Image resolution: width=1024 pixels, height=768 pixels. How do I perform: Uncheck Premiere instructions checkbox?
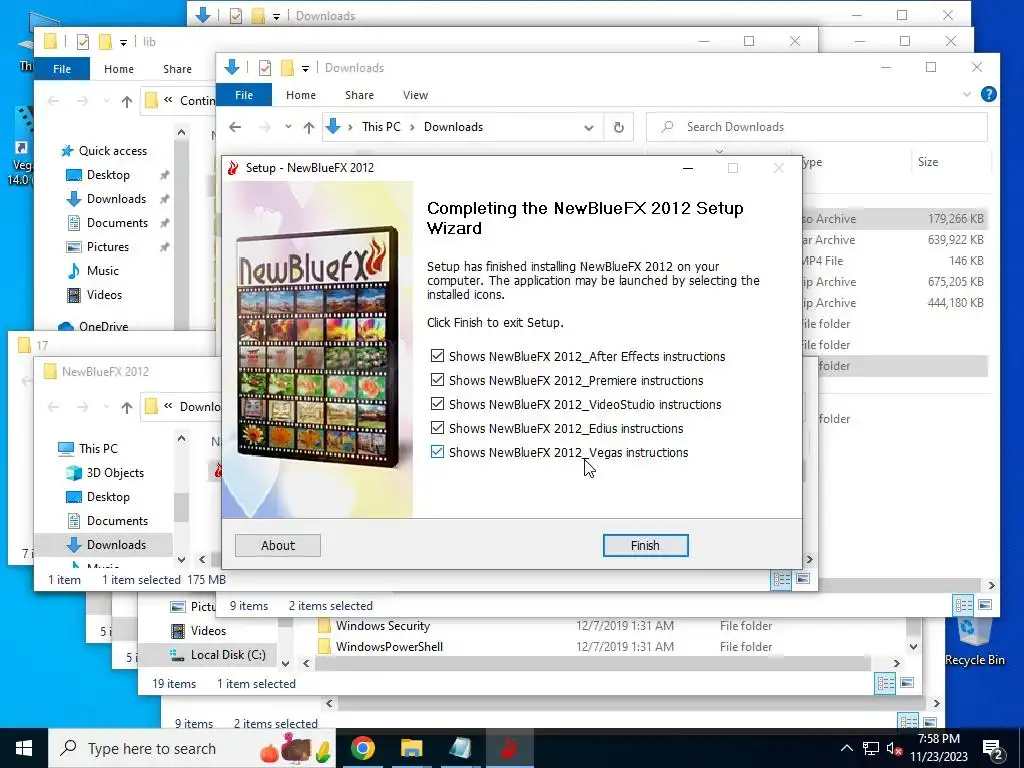pos(437,380)
